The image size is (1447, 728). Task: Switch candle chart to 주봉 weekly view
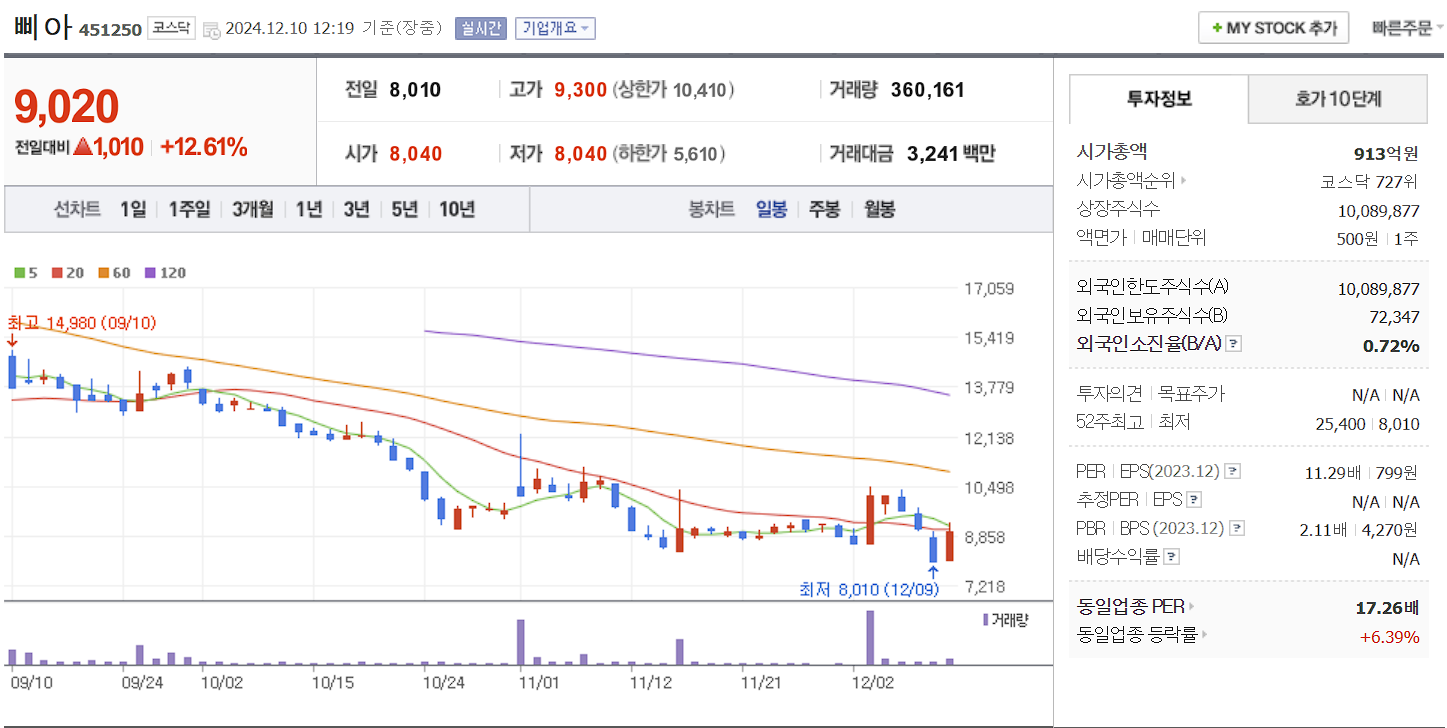tap(823, 210)
